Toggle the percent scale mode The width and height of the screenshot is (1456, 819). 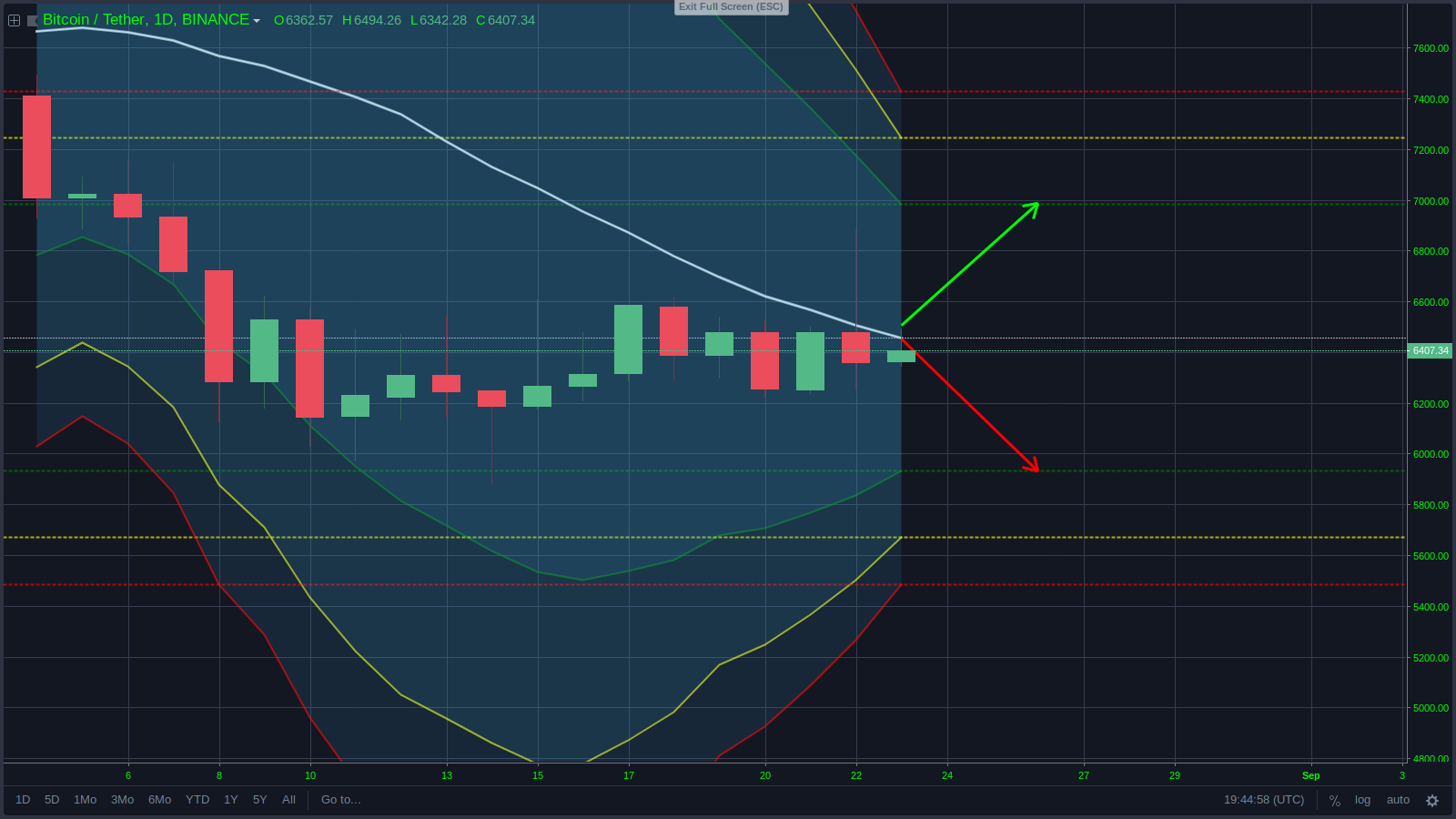click(x=1335, y=801)
